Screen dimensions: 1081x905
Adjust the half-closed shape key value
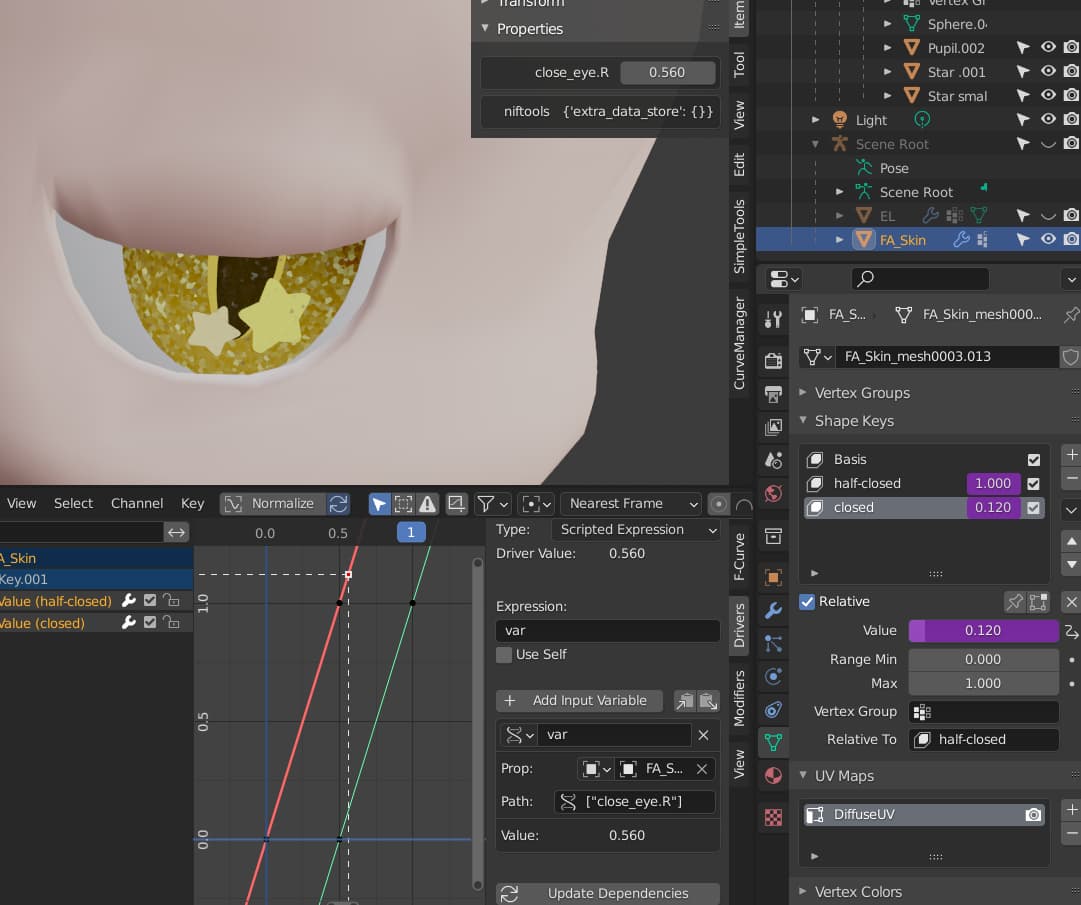coord(993,484)
